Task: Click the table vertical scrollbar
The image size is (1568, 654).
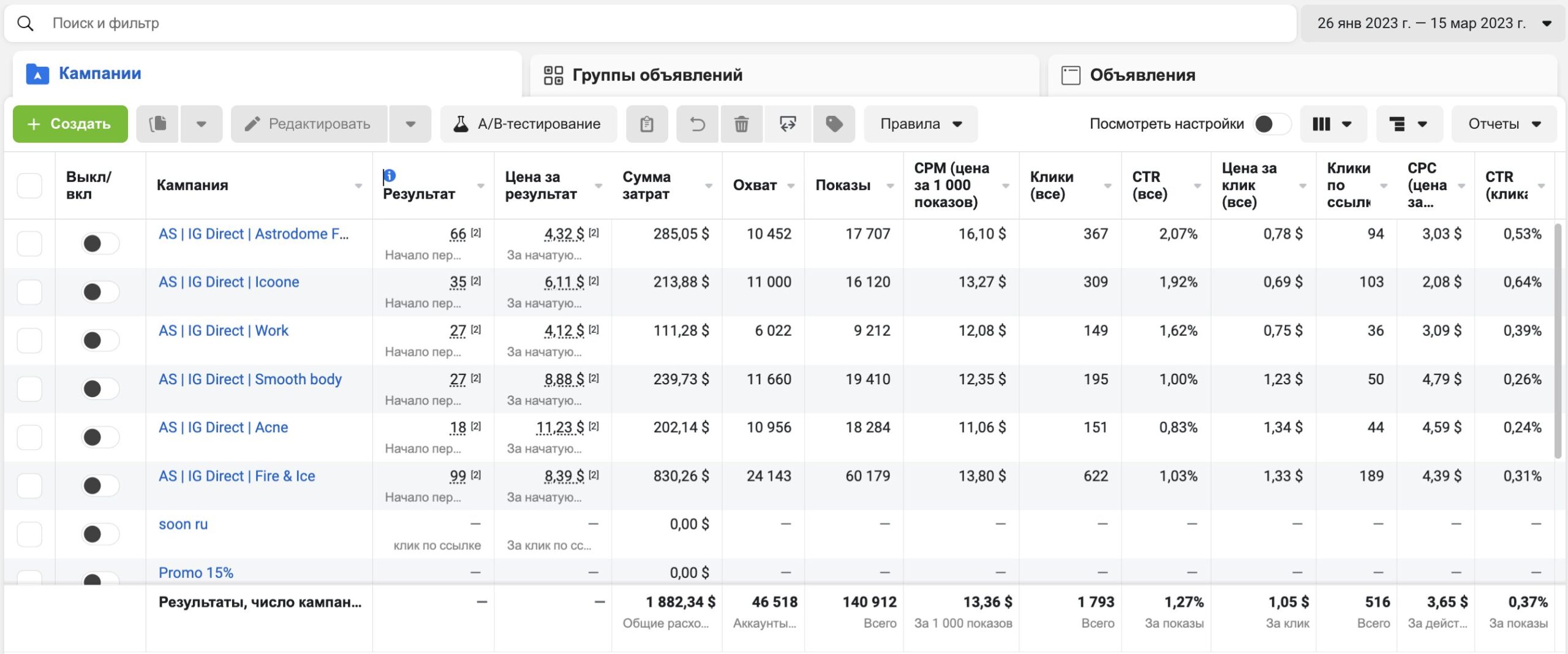Action: [x=1558, y=341]
